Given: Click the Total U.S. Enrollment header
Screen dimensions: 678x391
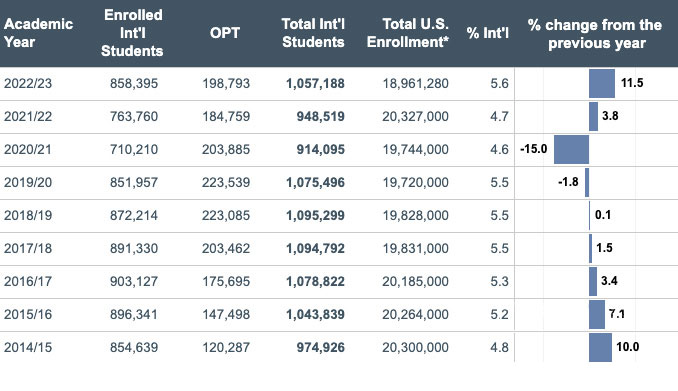Looking at the screenshot, I should pyautogui.click(x=408, y=33).
